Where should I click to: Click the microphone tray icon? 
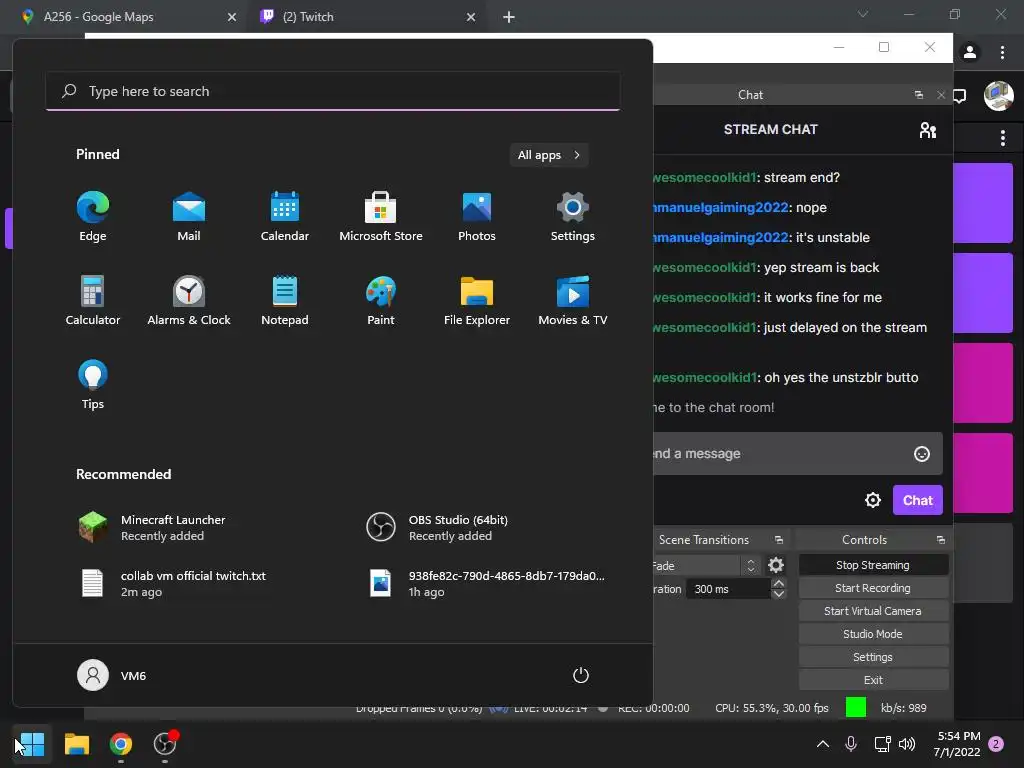(x=851, y=744)
